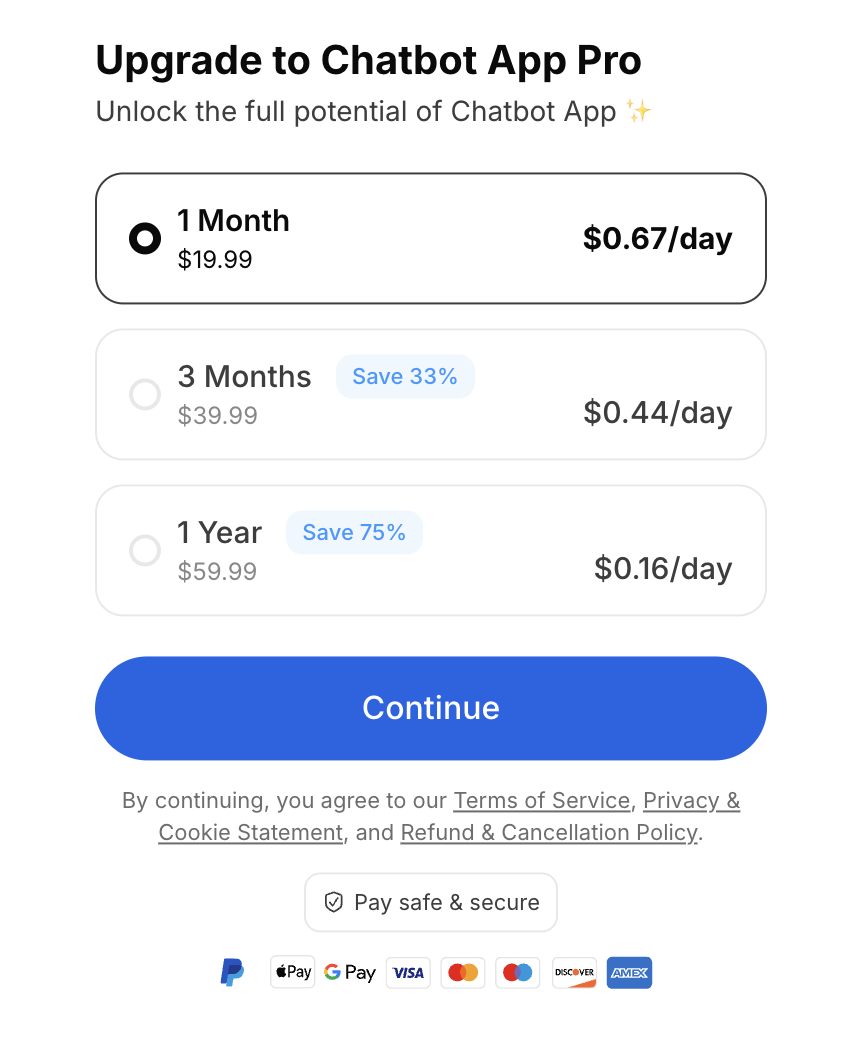Click the Google Pay icon

[x=350, y=972]
